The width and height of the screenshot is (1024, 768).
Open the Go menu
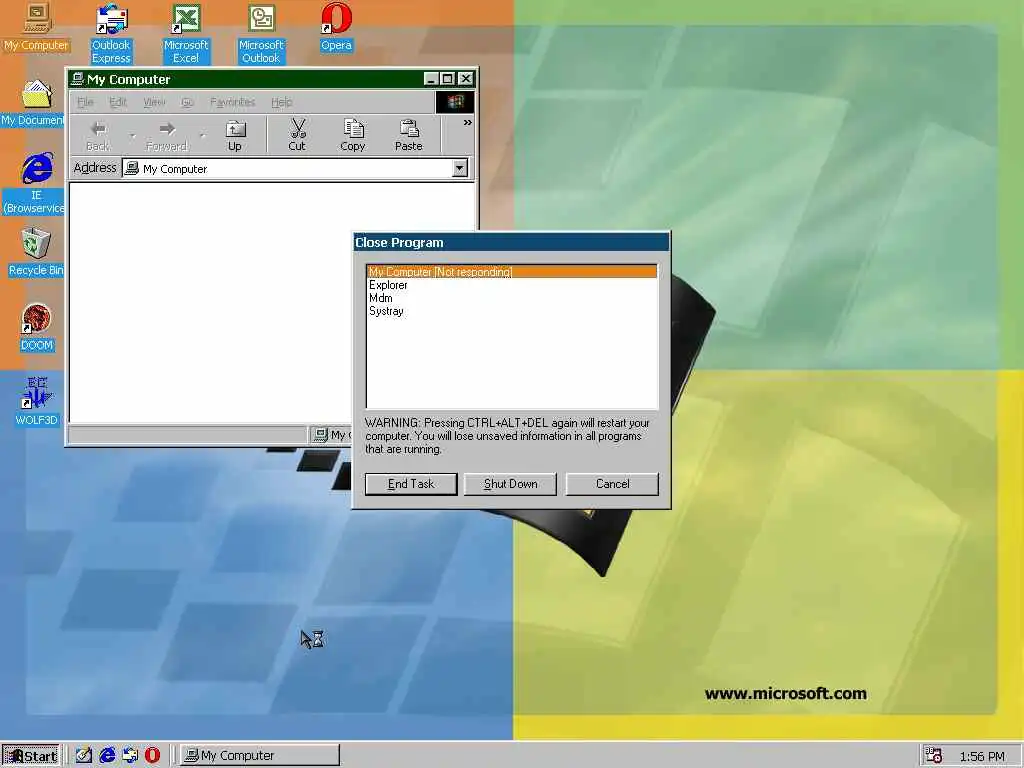pyautogui.click(x=187, y=102)
